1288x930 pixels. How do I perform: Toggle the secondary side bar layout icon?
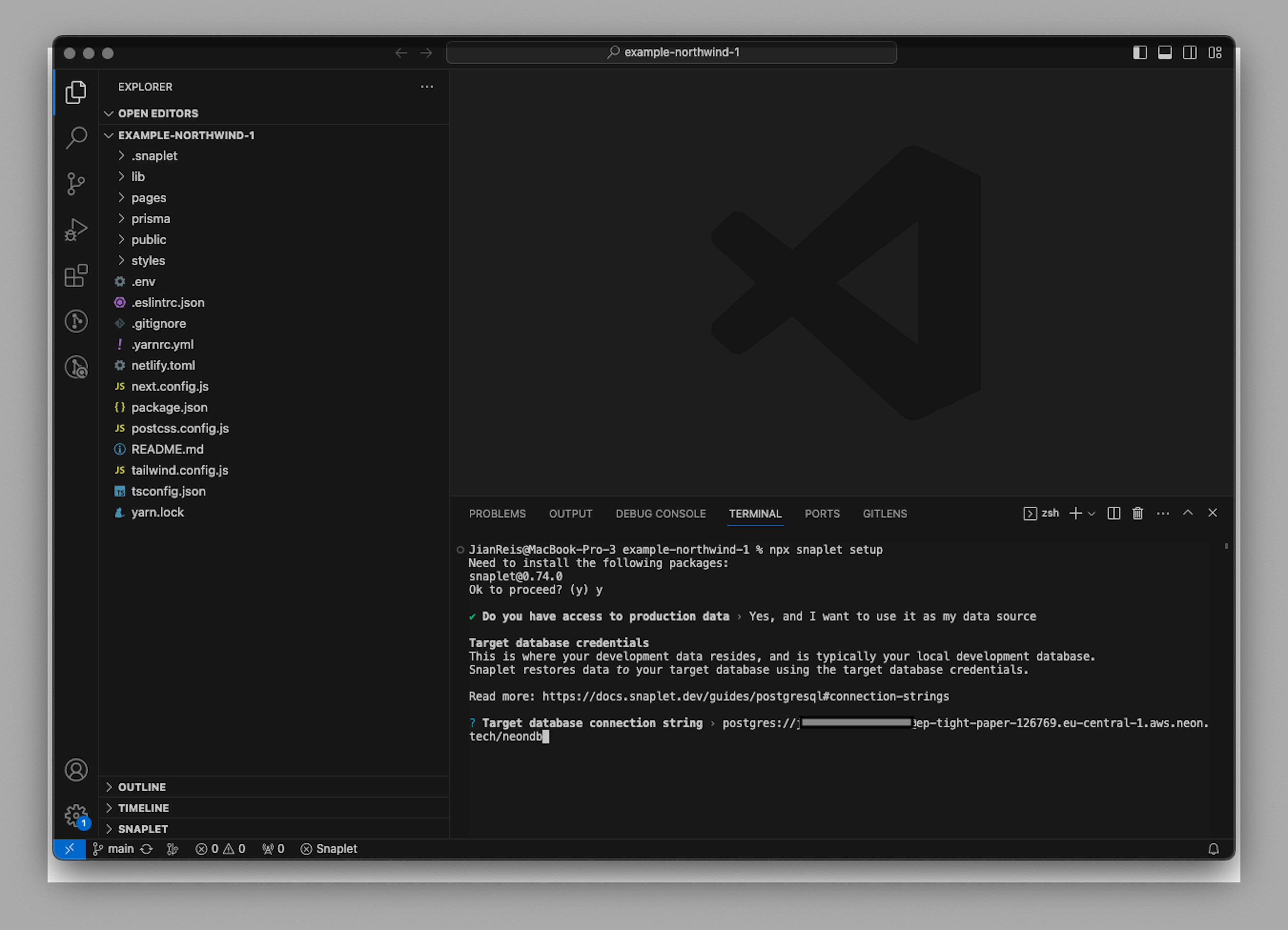pyautogui.click(x=1190, y=53)
